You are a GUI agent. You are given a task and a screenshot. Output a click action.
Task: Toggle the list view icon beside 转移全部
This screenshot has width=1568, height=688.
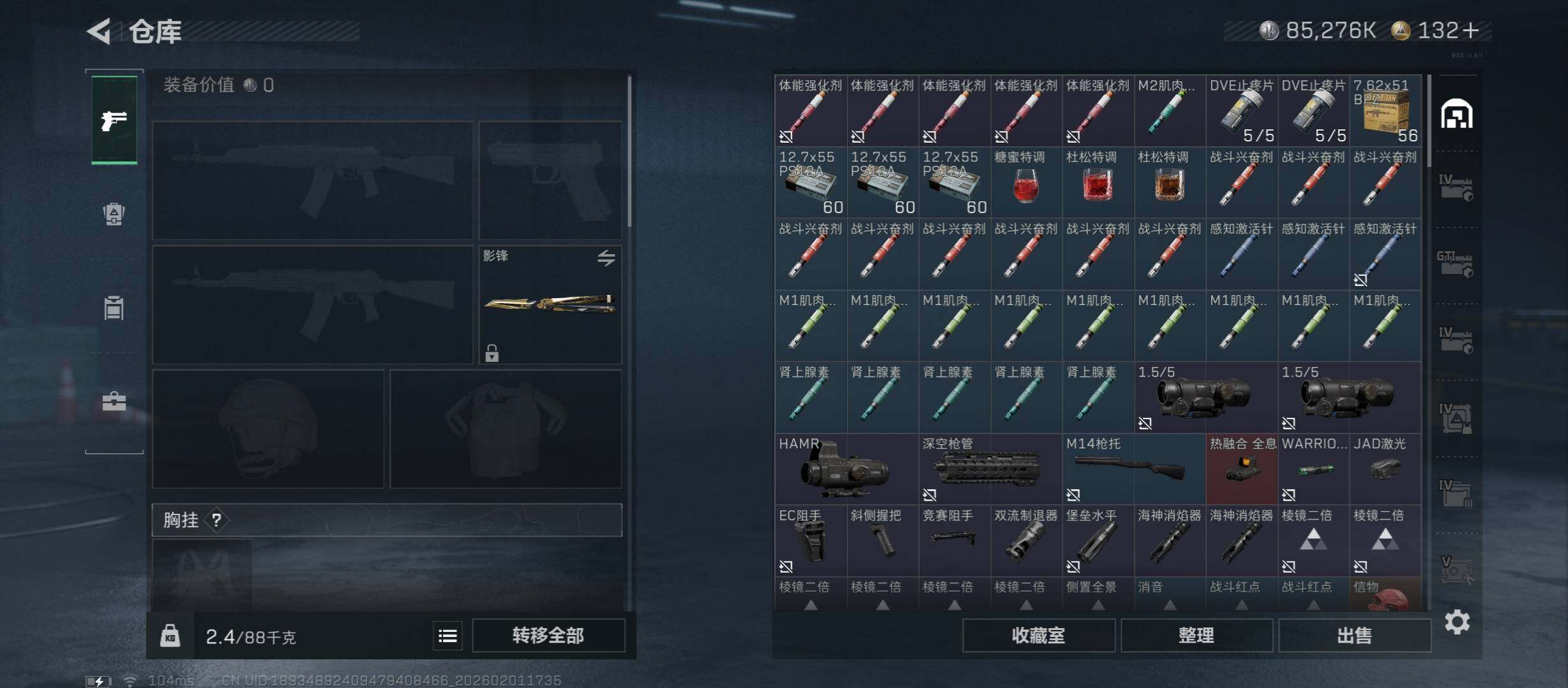click(x=447, y=636)
